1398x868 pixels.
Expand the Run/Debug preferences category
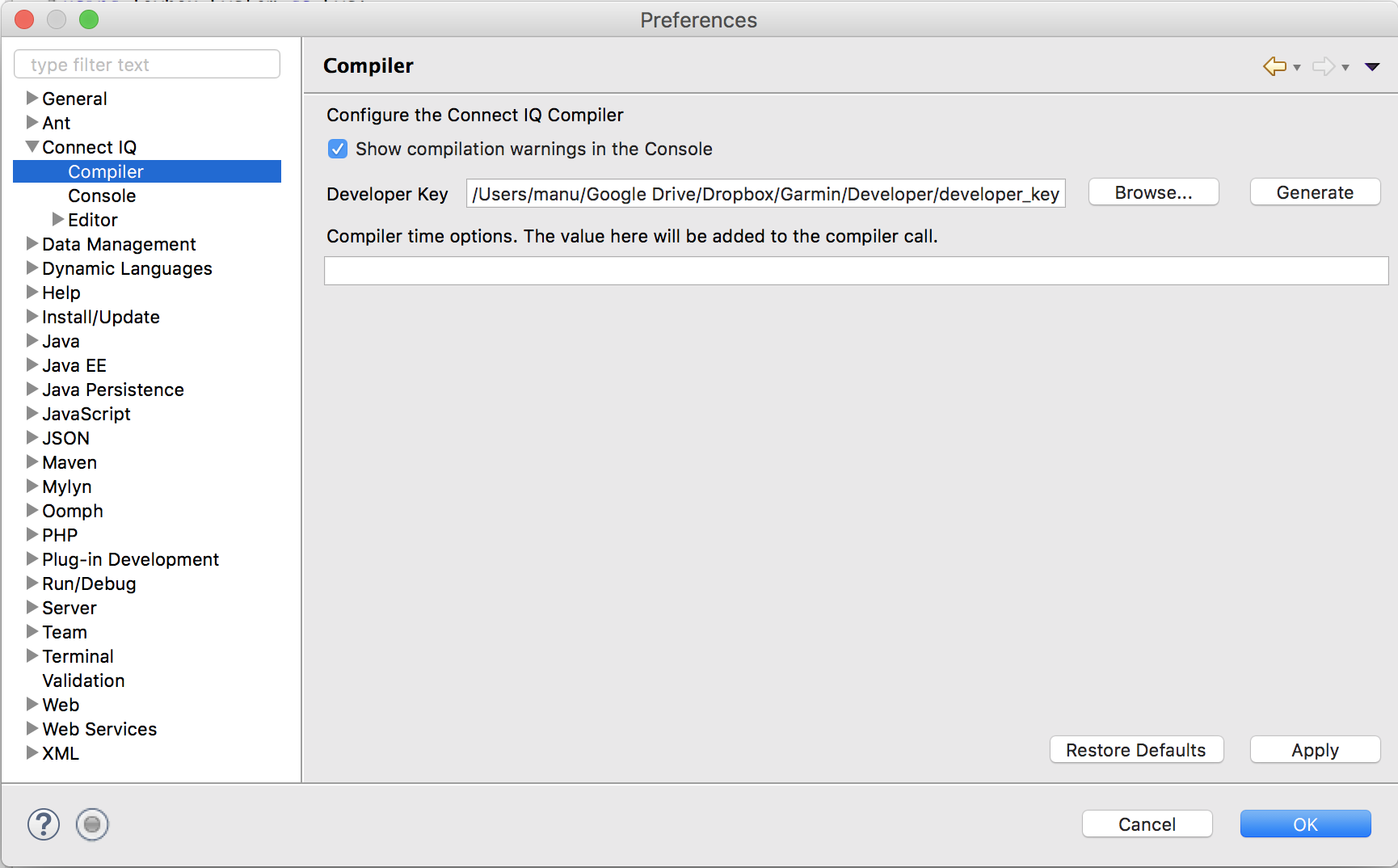[x=32, y=584]
